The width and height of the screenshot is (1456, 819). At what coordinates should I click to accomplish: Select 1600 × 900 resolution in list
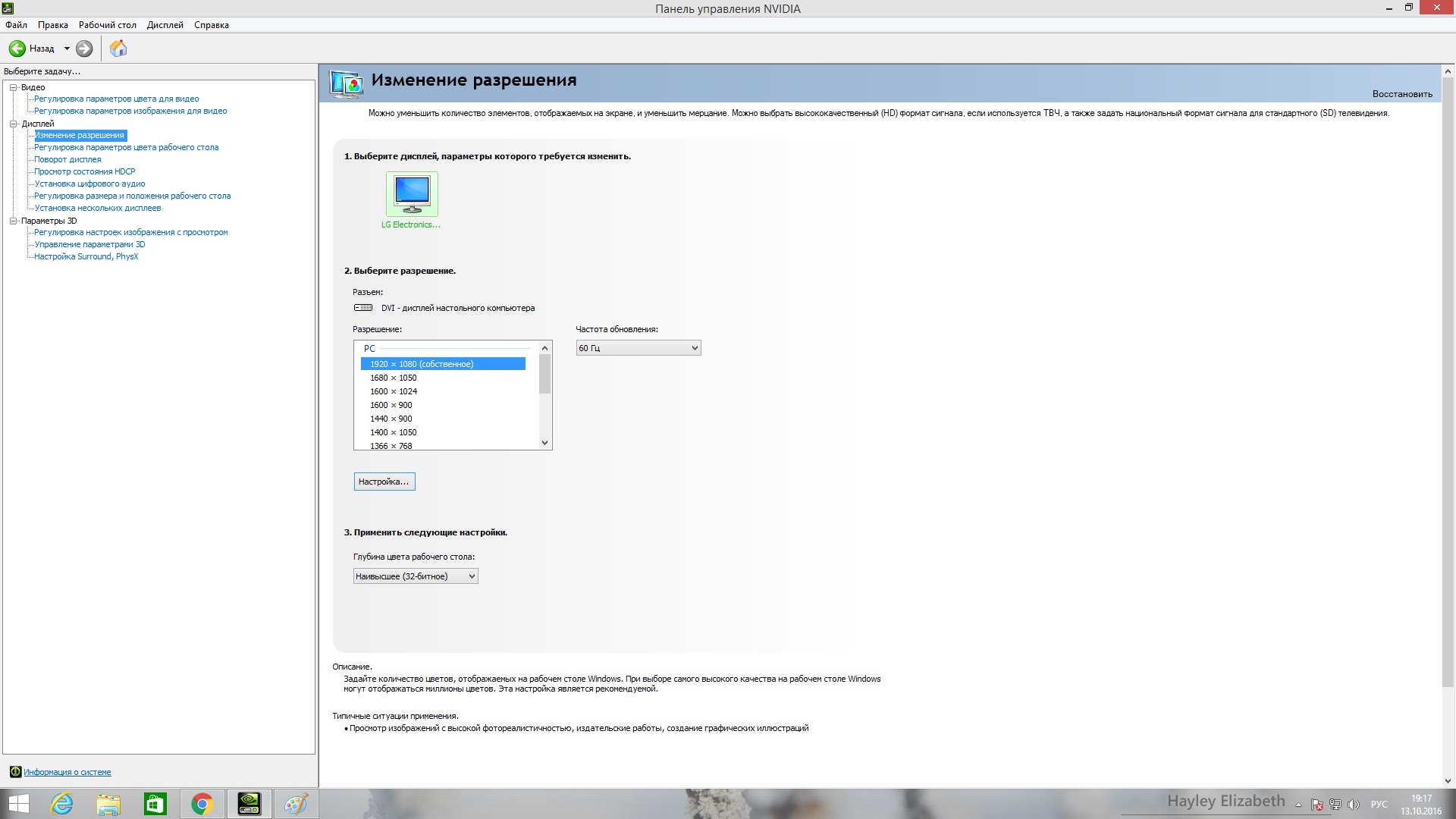(391, 405)
